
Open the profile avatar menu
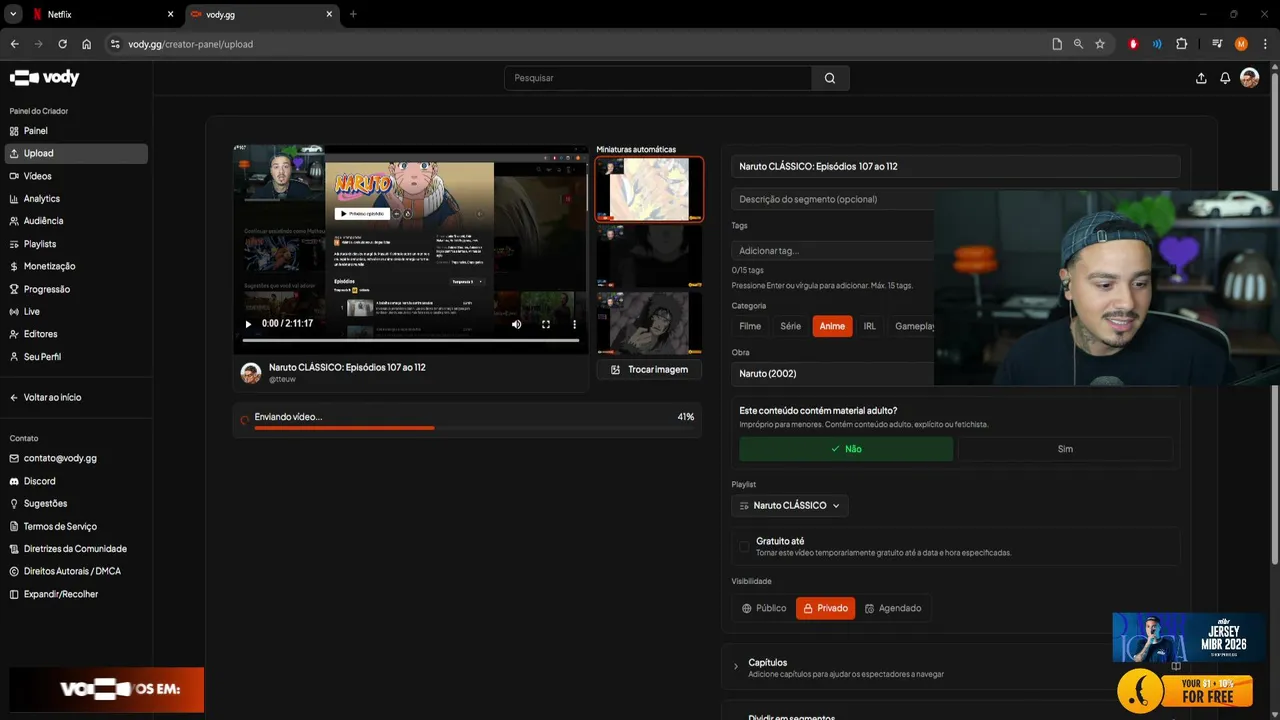pos(1249,78)
